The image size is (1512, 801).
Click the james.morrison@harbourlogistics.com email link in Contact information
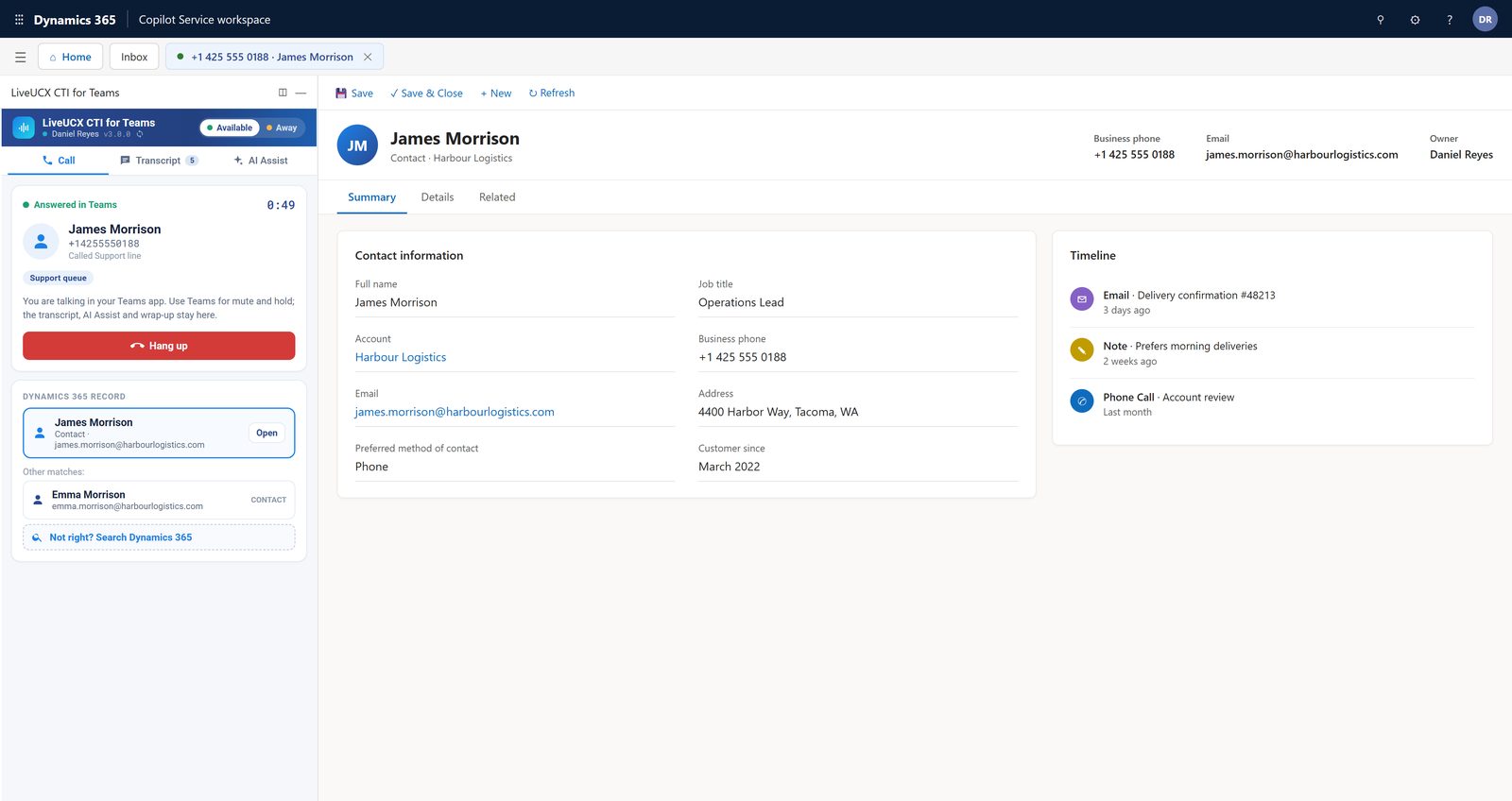pyautogui.click(x=455, y=412)
